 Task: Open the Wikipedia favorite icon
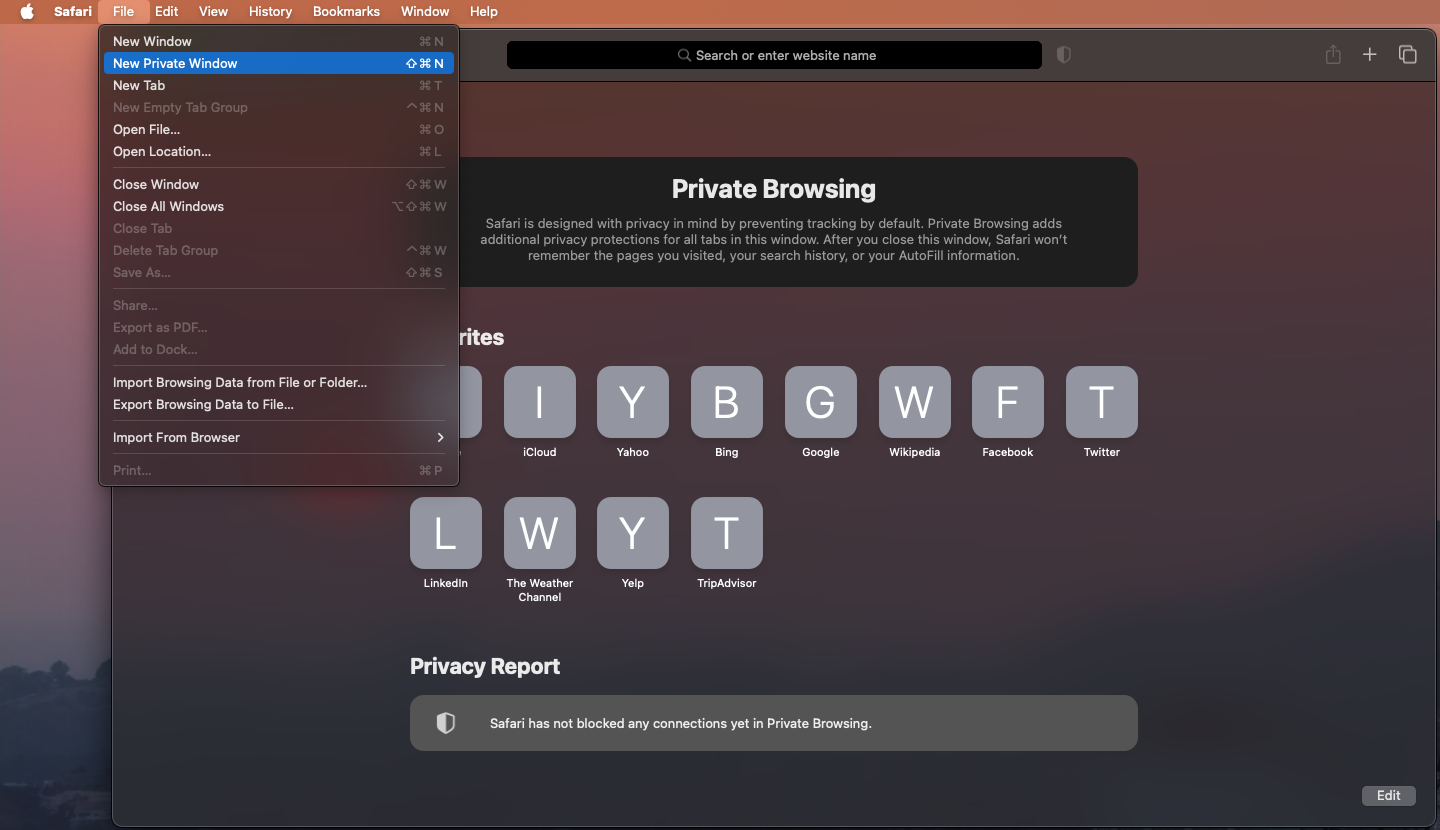pyautogui.click(x=914, y=402)
